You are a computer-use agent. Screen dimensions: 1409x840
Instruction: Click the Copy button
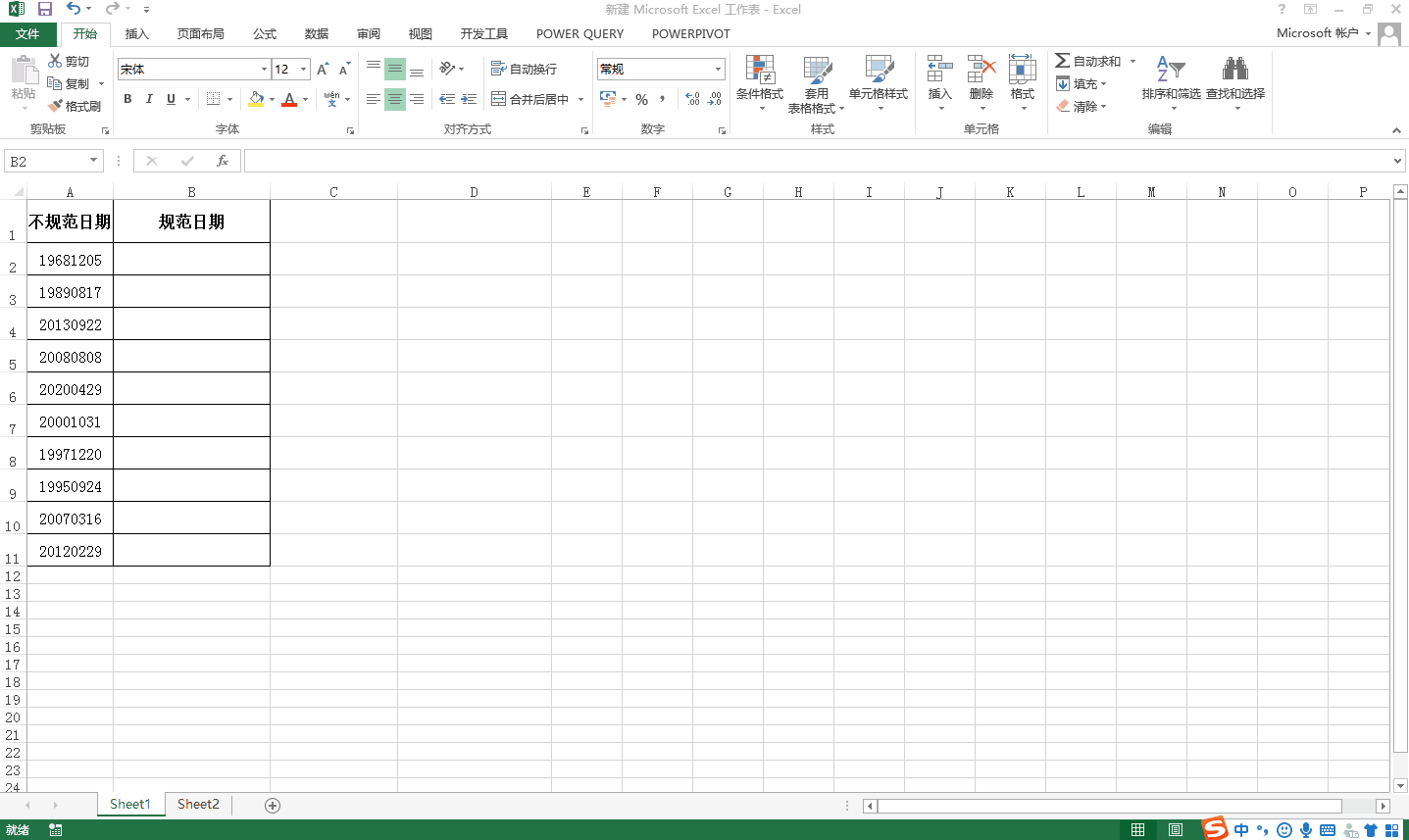click(69, 84)
